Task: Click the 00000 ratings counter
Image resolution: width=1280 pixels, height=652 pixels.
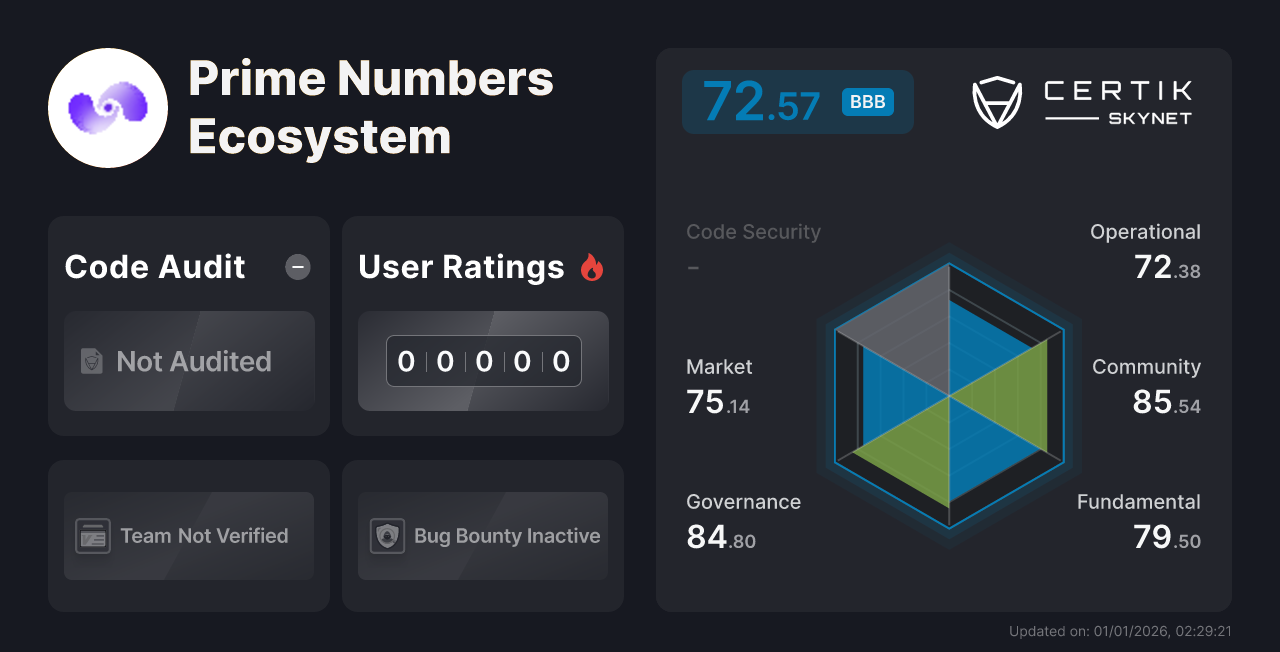Action: (x=483, y=361)
